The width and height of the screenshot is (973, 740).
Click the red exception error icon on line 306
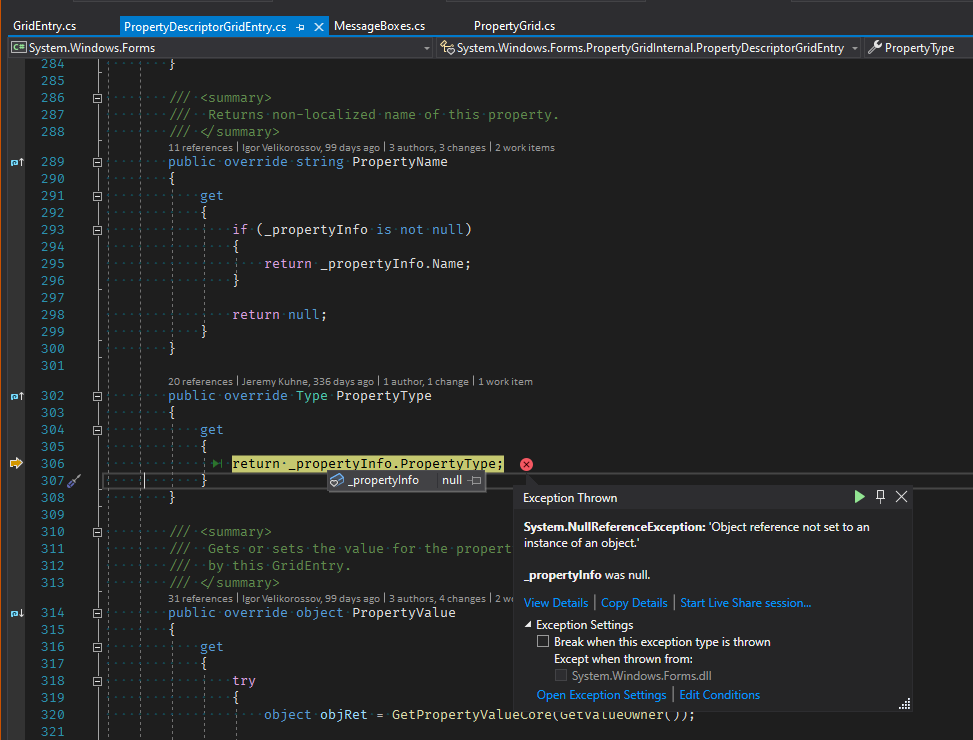click(x=526, y=463)
